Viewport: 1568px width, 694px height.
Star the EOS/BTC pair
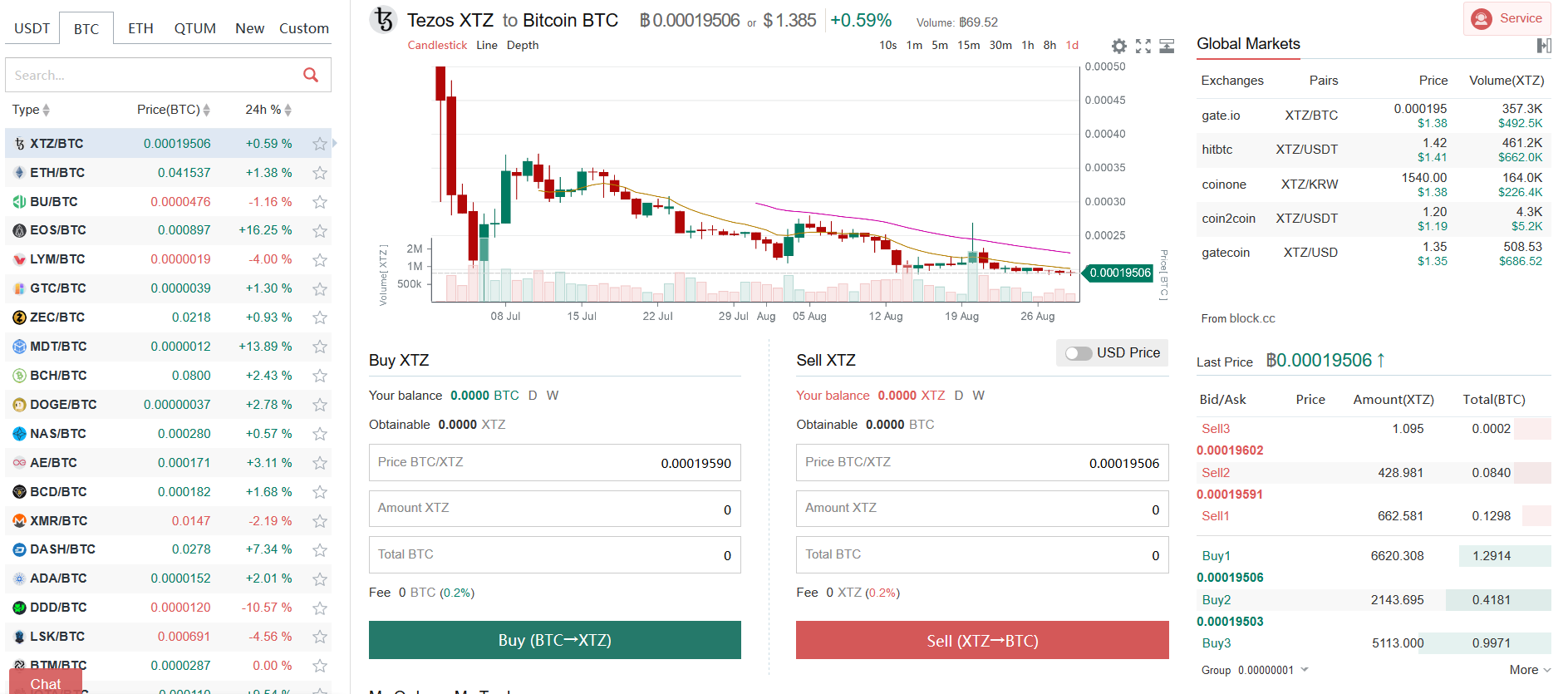point(320,230)
